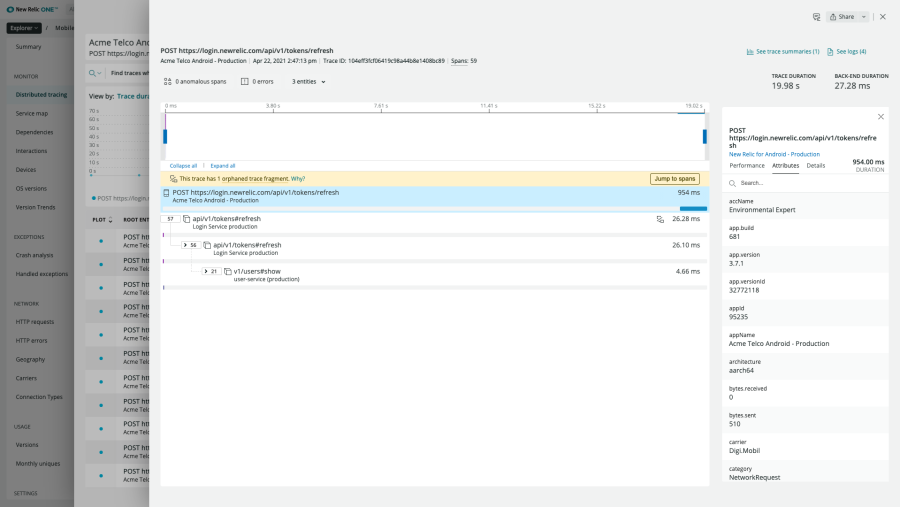This screenshot has width=900, height=507.
Task: Switch to the Details tab
Action: tap(816, 165)
